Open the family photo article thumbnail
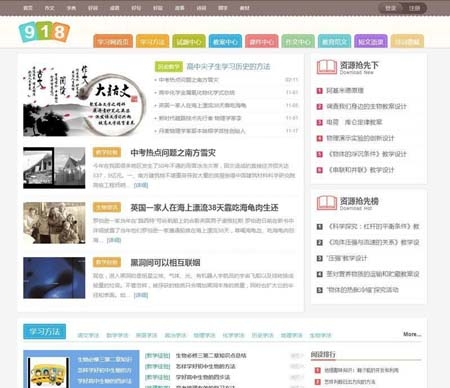This screenshot has height=388, width=450. point(54,223)
